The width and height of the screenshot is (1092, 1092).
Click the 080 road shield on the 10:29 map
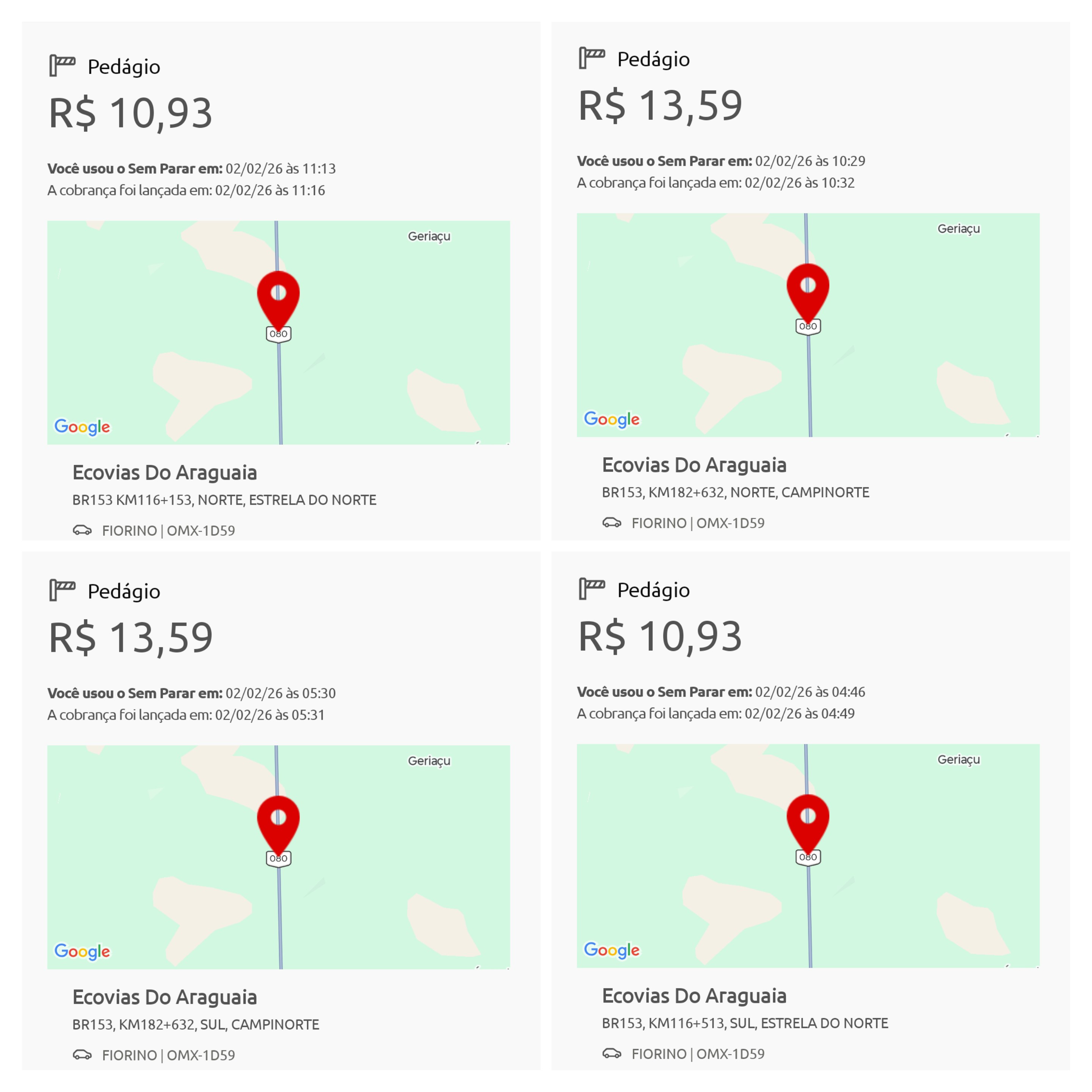tap(808, 327)
